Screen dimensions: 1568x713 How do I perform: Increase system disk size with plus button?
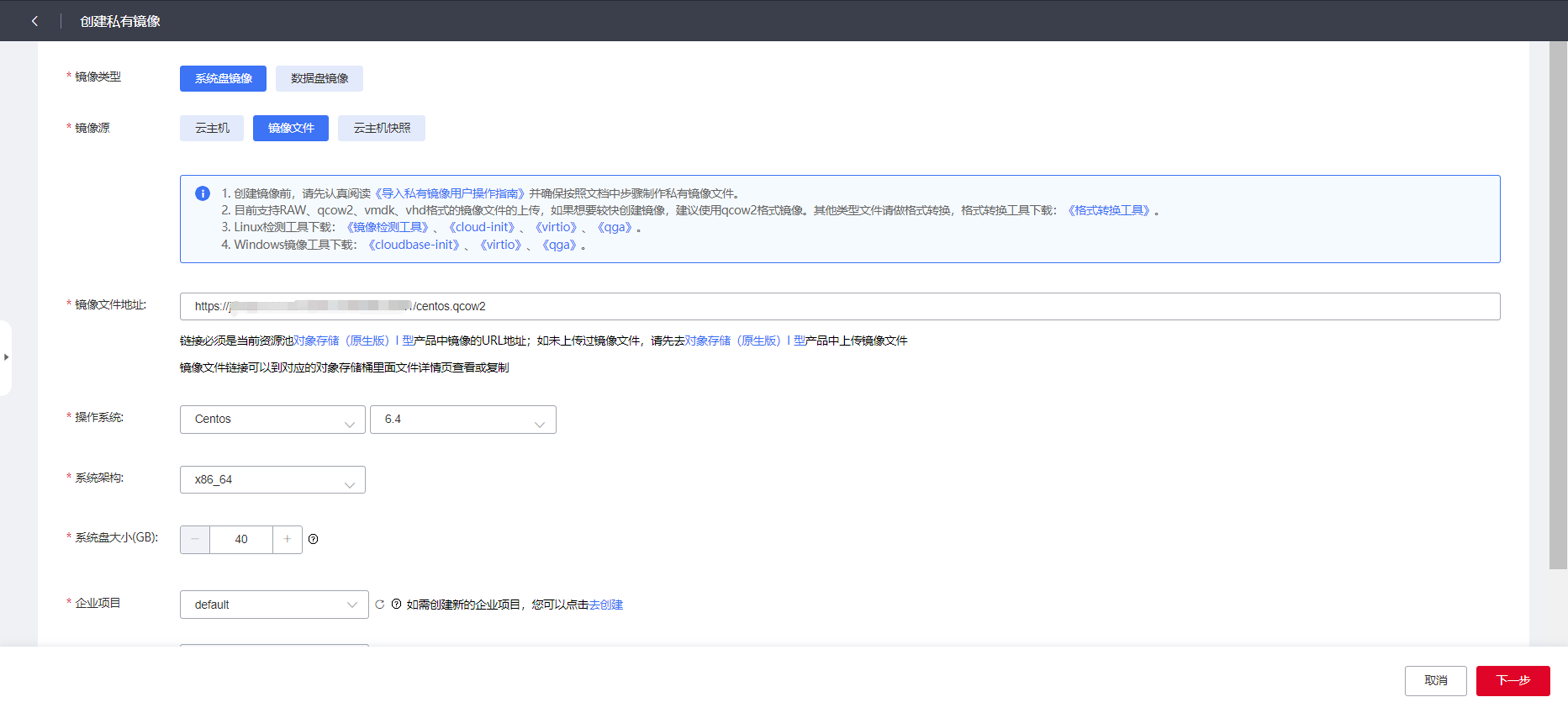click(x=287, y=539)
